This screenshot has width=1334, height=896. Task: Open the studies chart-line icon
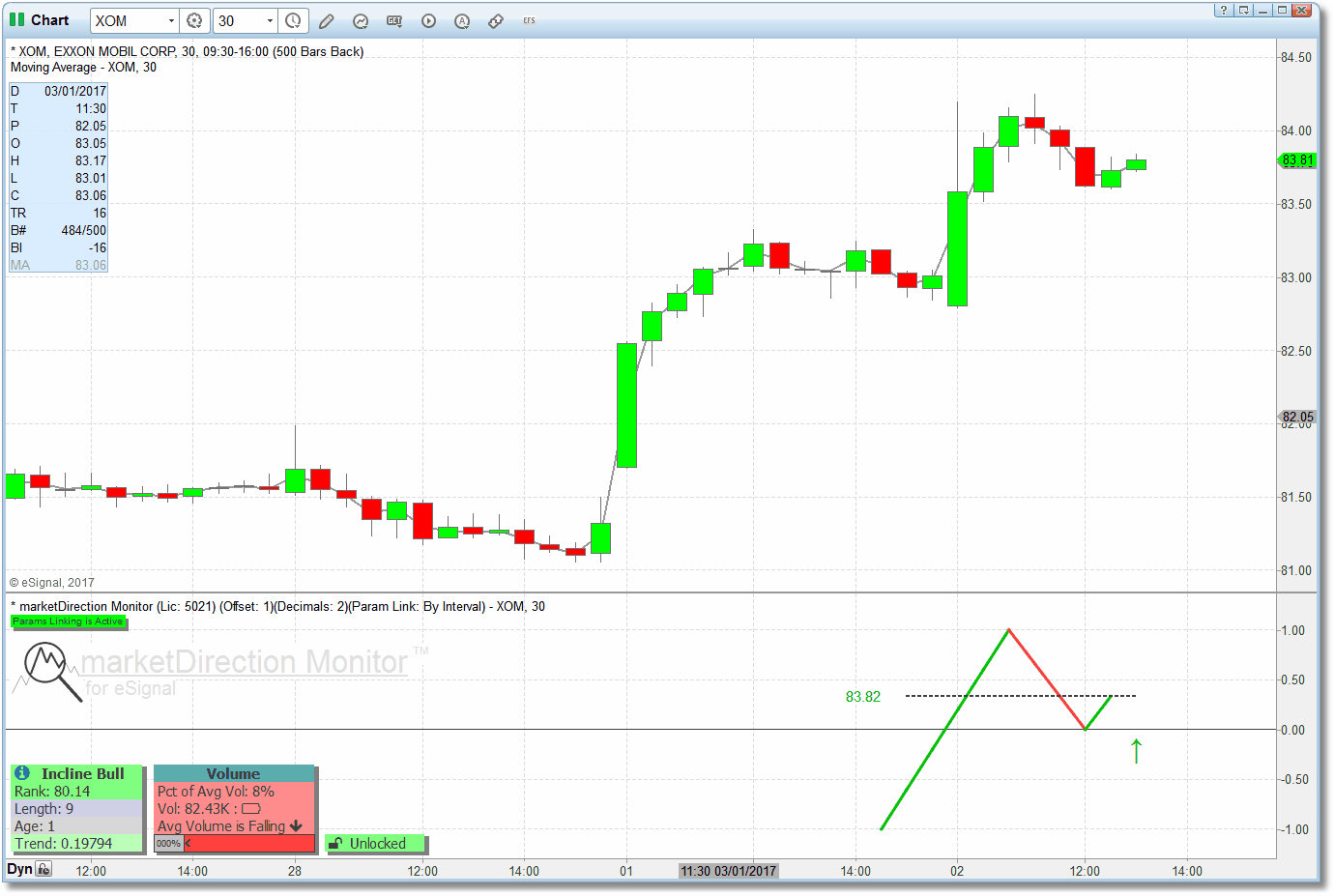click(x=361, y=20)
